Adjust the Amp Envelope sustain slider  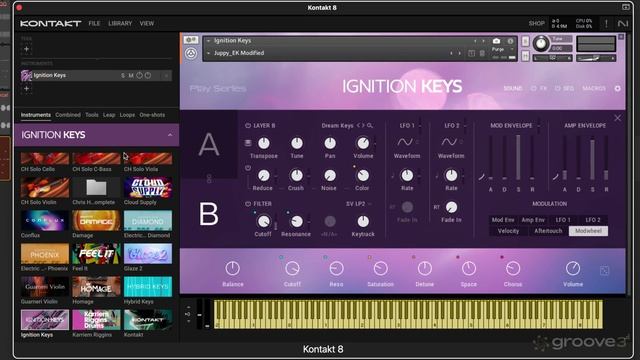pos(592,158)
